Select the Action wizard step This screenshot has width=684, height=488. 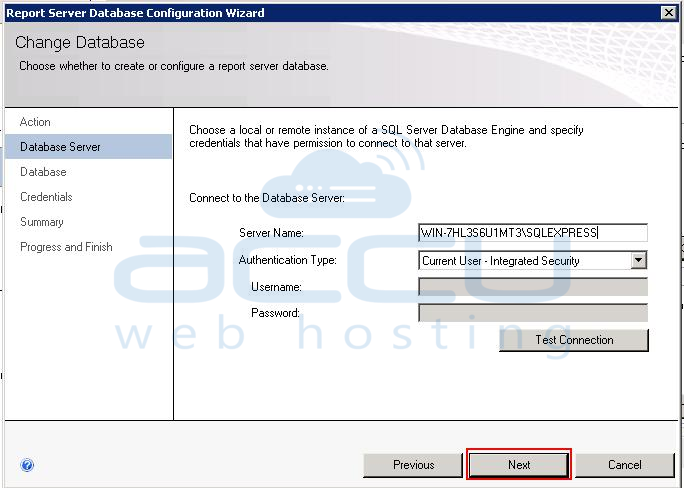point(35,122)
